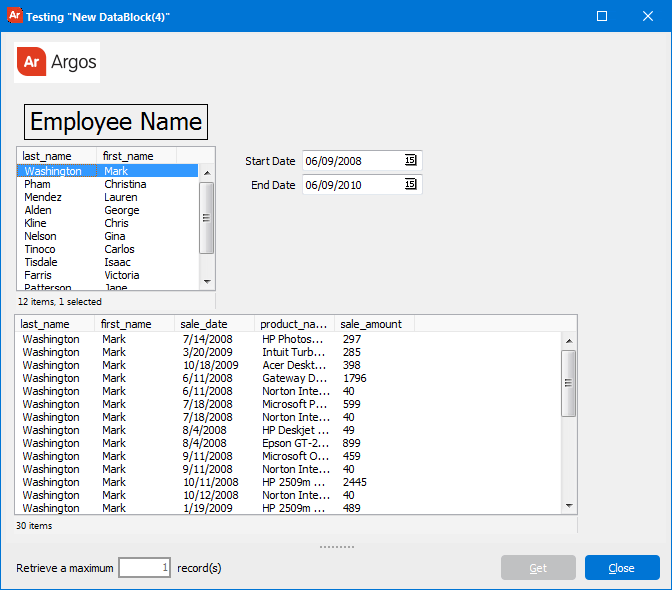Select employee Pham Christina
This screenshot has height=590, width=672.
click(108, 184)
